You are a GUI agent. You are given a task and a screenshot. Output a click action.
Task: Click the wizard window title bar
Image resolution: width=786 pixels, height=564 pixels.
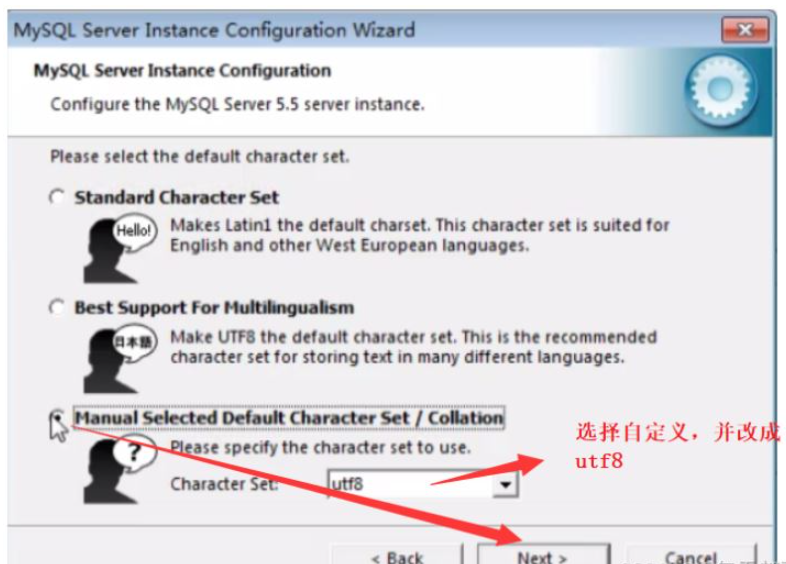[x=366, y=30]
